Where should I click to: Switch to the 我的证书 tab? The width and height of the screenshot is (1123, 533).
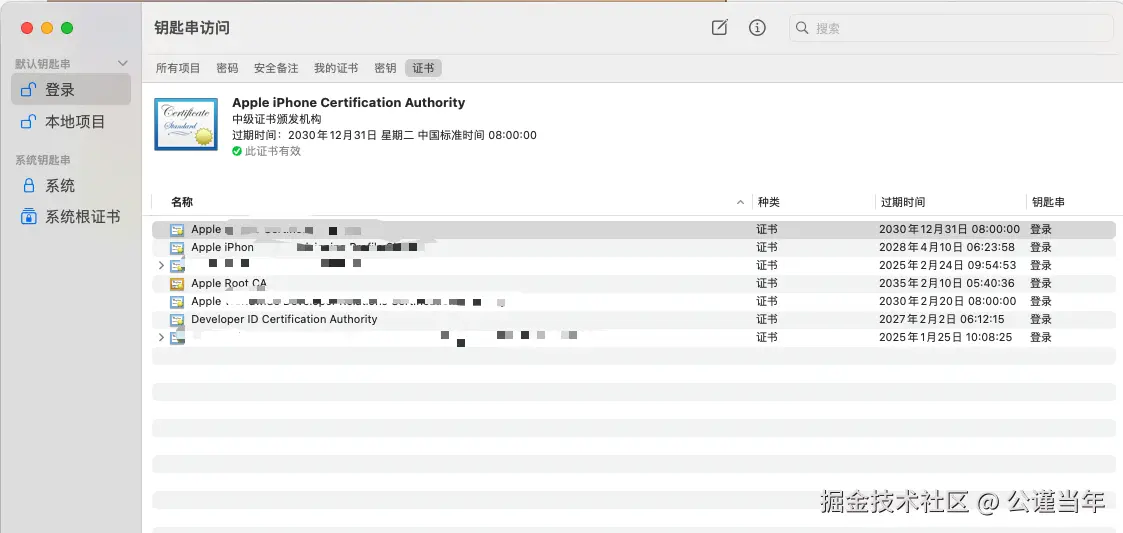[336, 68]
